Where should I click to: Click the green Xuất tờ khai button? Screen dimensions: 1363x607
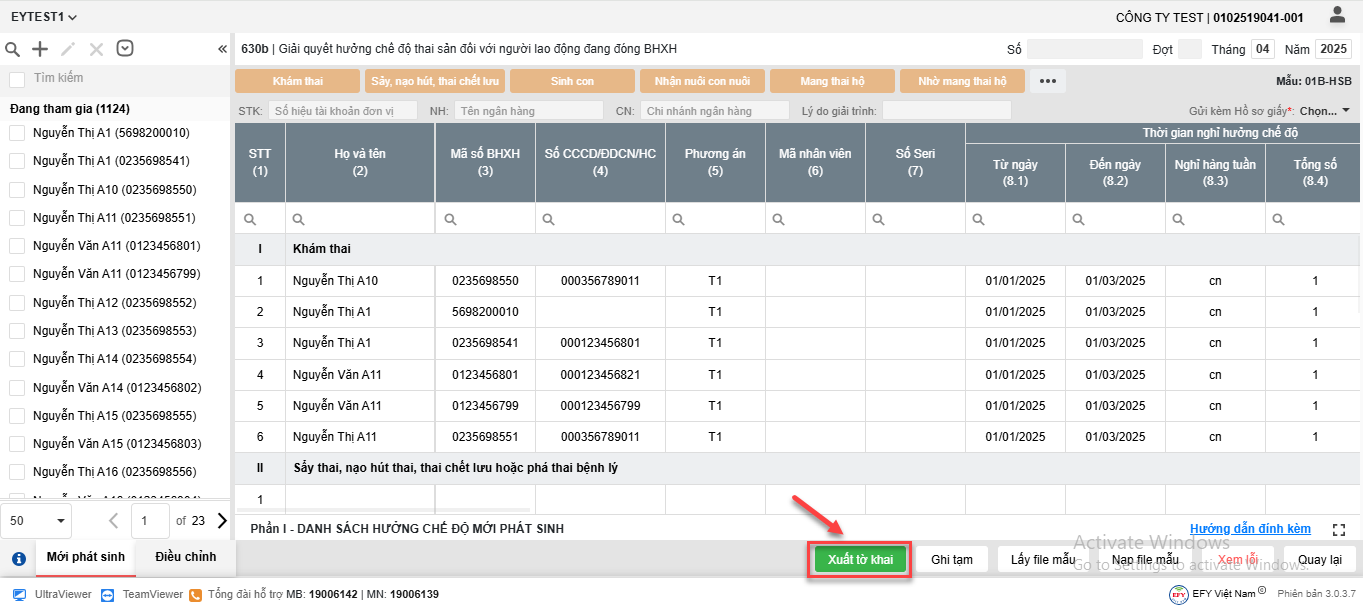pos(860,559)
